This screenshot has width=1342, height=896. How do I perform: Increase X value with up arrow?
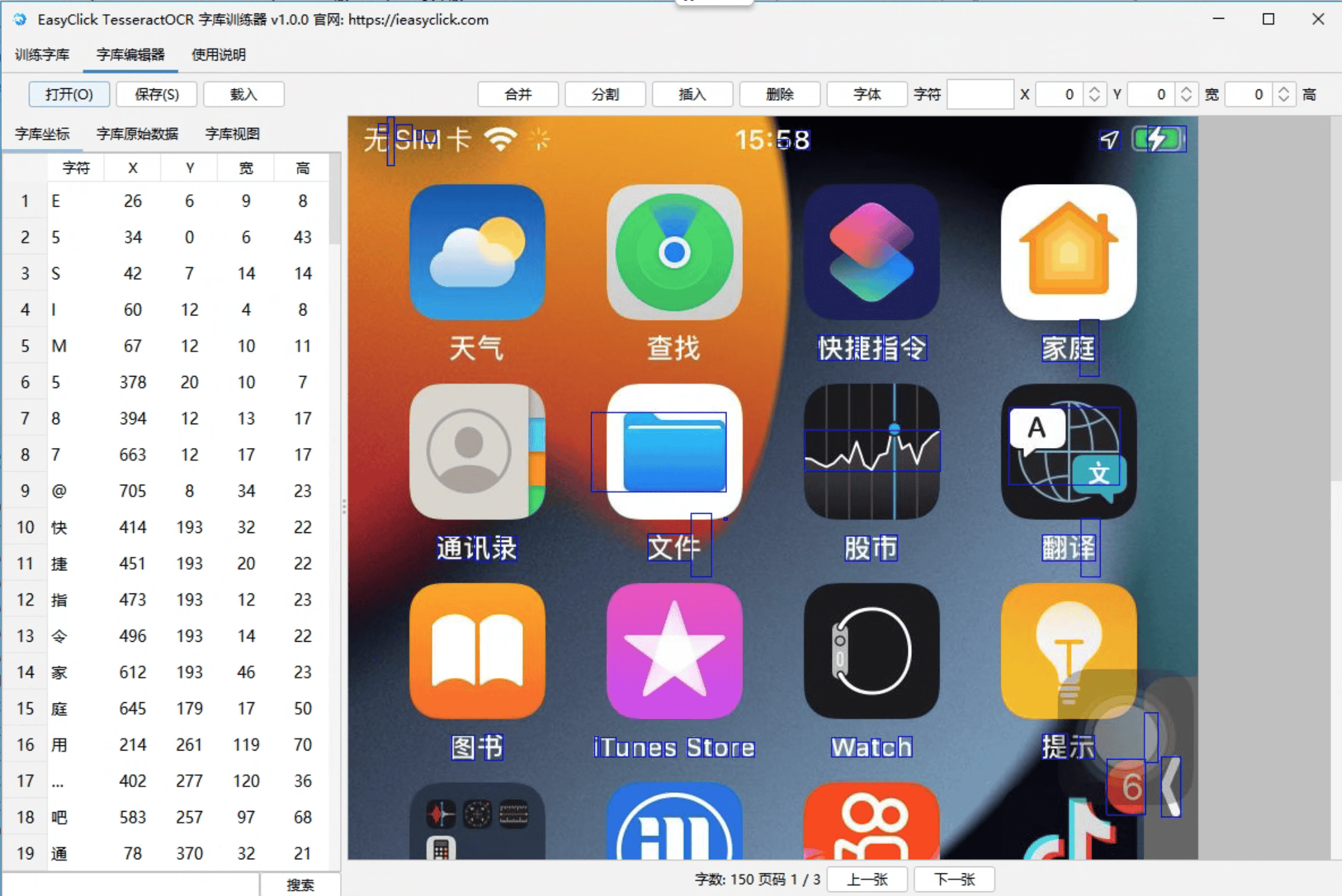coord(1094,89)
